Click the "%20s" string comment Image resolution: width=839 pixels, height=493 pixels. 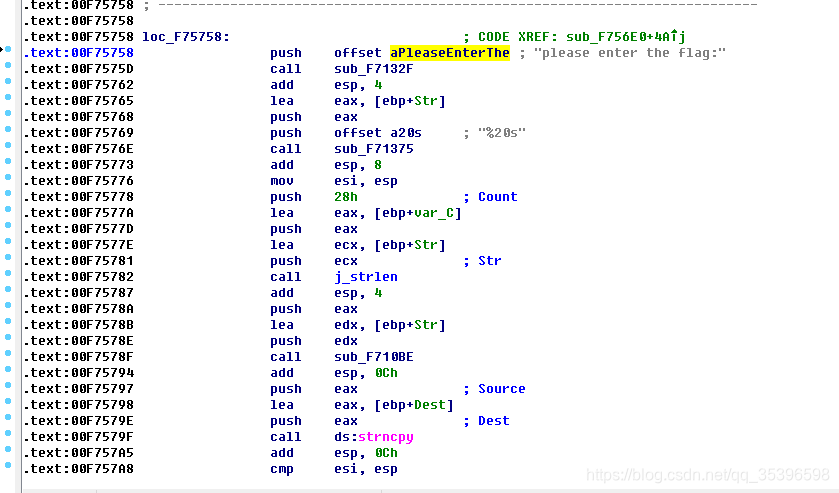pyautogui.click(x=502, y=133)
